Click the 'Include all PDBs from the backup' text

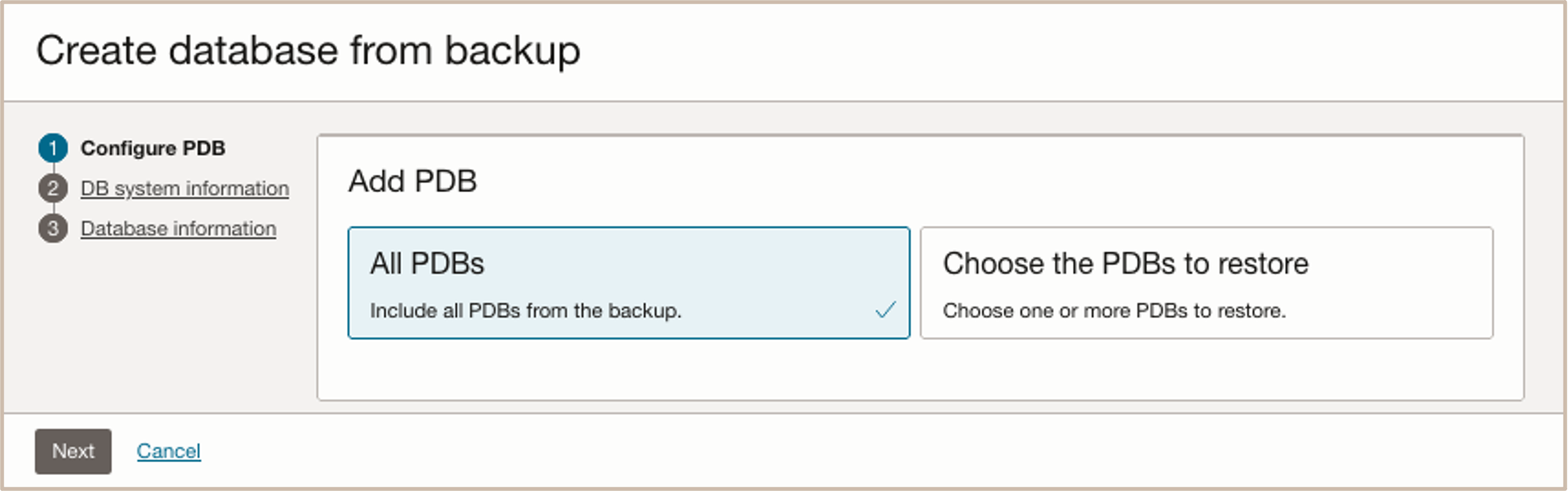point(525,311)
